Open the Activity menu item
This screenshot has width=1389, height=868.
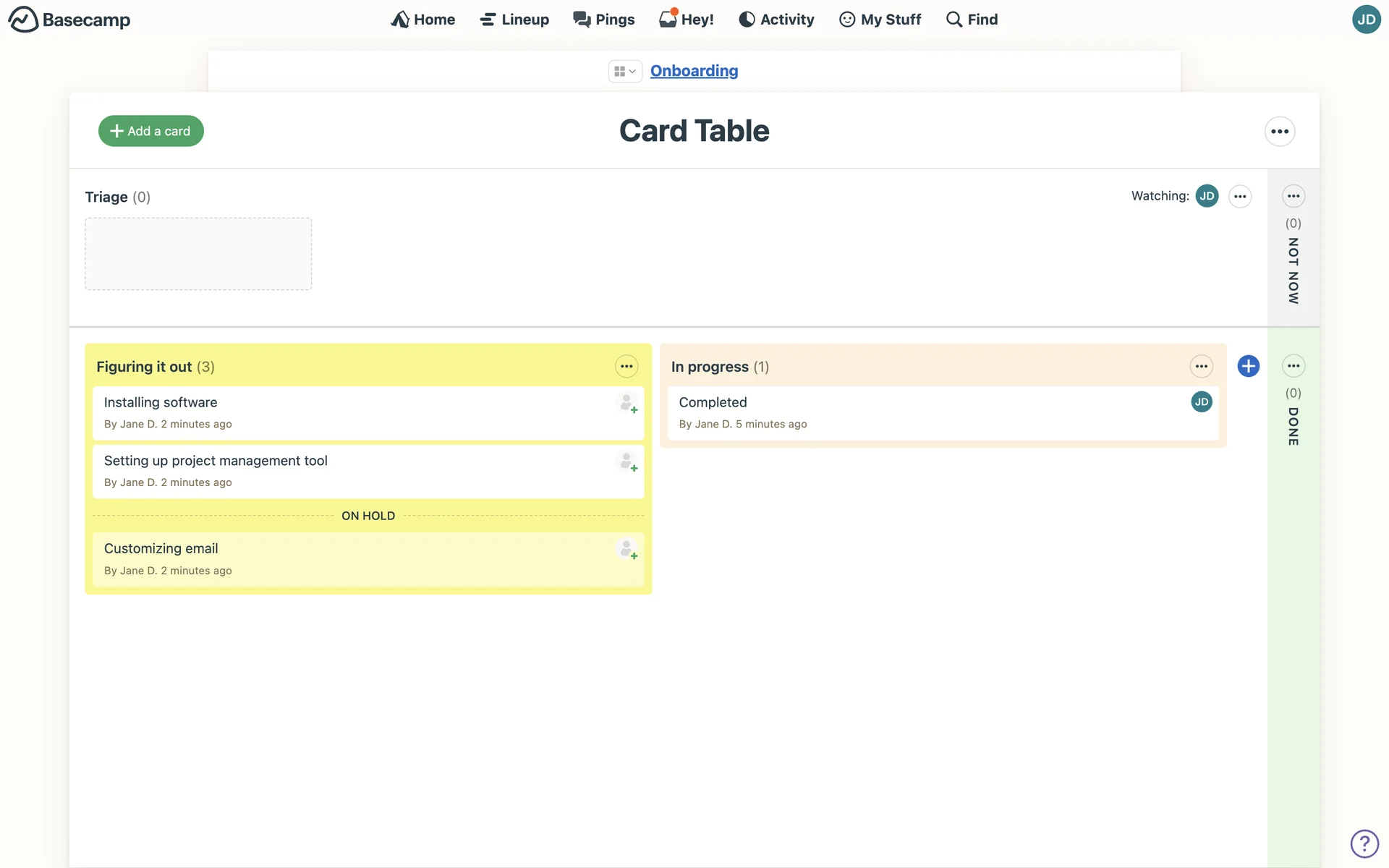[776, 20]
